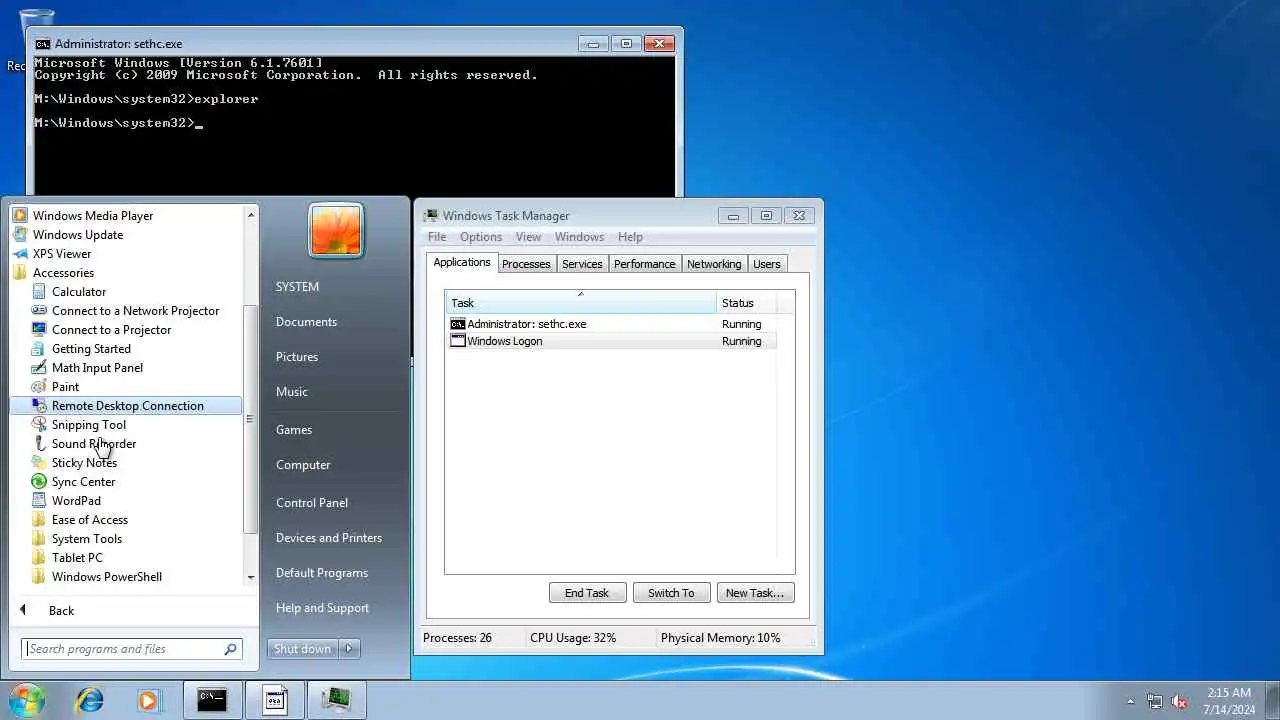Open Windows Media Player from the Start menu list

93,215
